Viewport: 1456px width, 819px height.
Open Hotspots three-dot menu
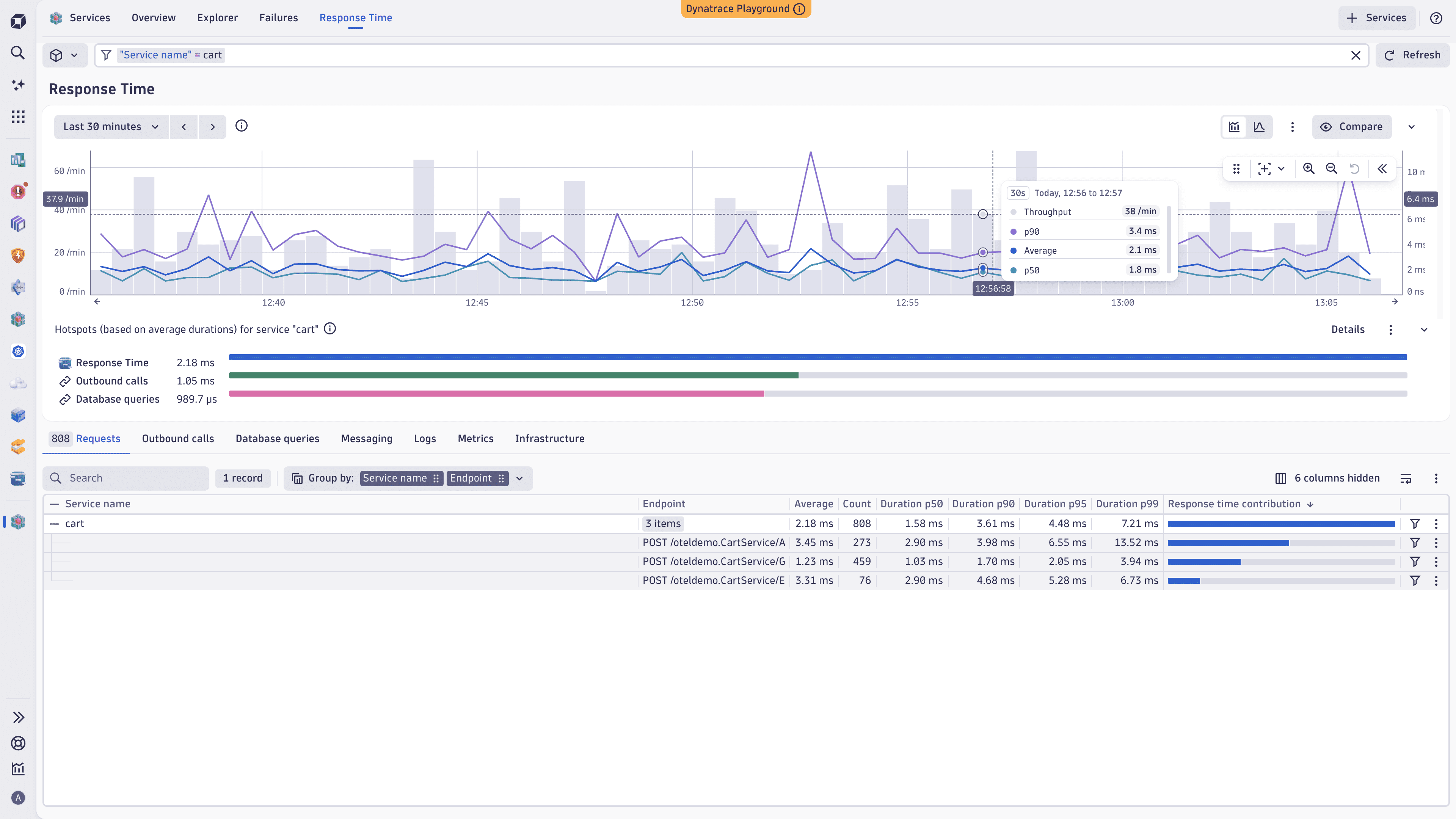[1390, 329]
